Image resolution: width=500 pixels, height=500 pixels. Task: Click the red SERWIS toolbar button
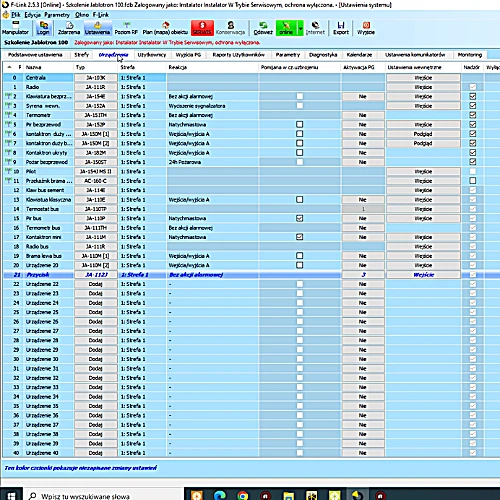[x=202, y=28]
